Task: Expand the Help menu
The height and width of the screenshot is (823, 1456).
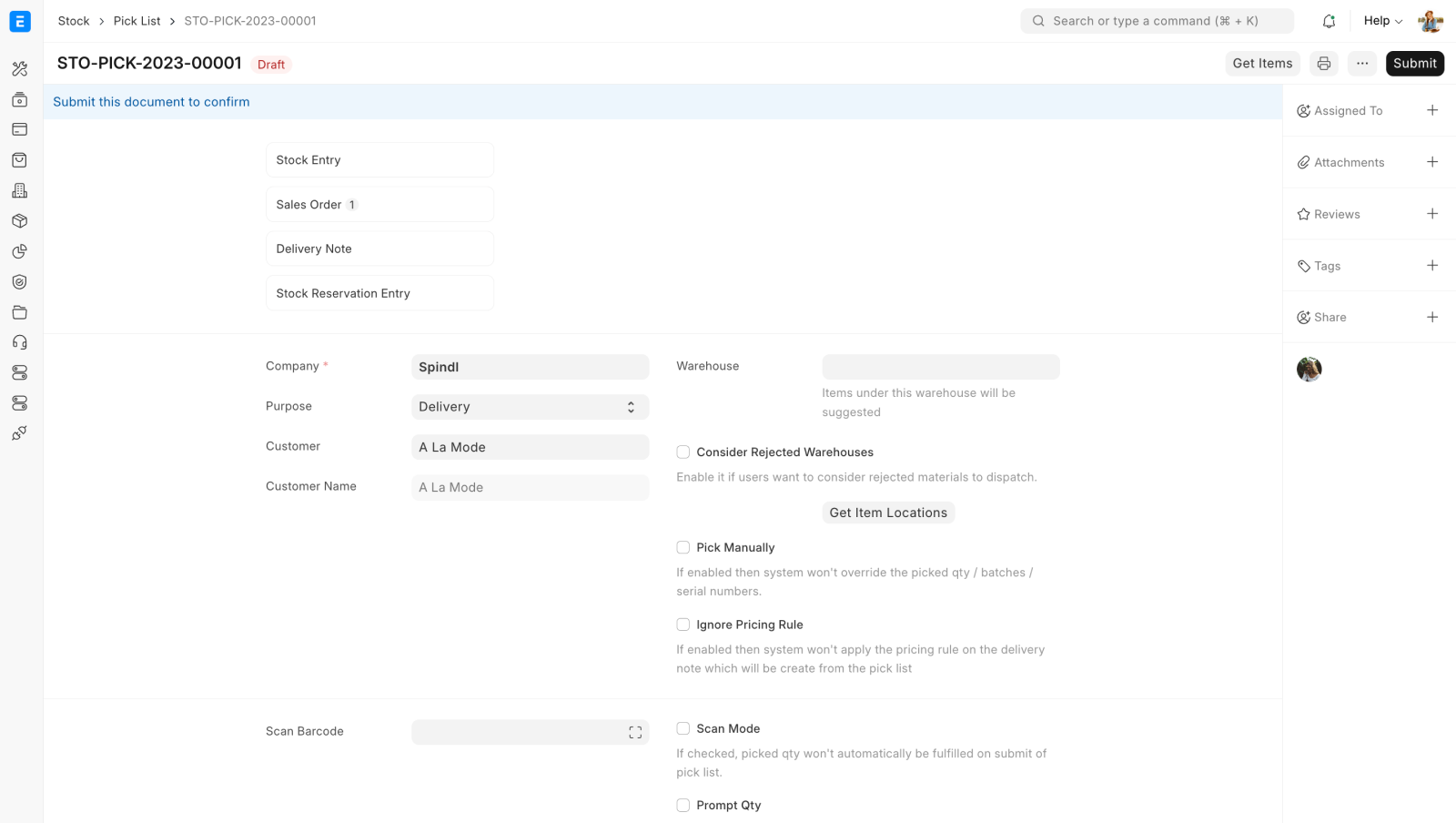Action: [1382, 21]
